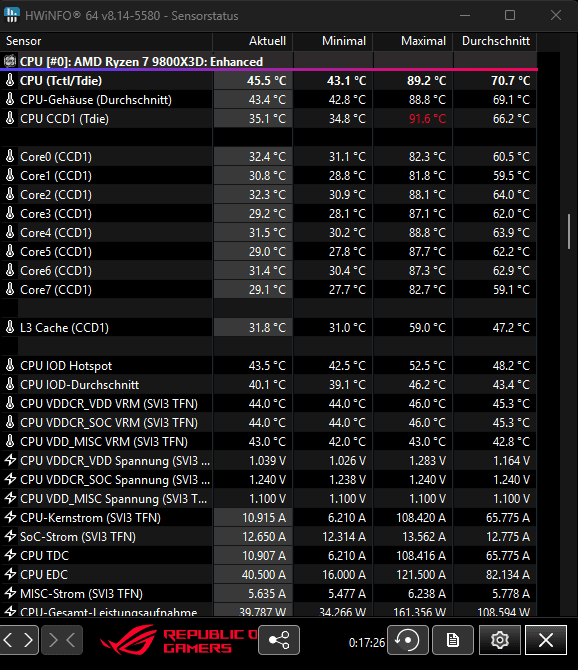The width and height of the screenshot is (578, 670).
Task: Click thermometer icon beside CPU VDD_MISC VRM
Action: pos(10,441)
